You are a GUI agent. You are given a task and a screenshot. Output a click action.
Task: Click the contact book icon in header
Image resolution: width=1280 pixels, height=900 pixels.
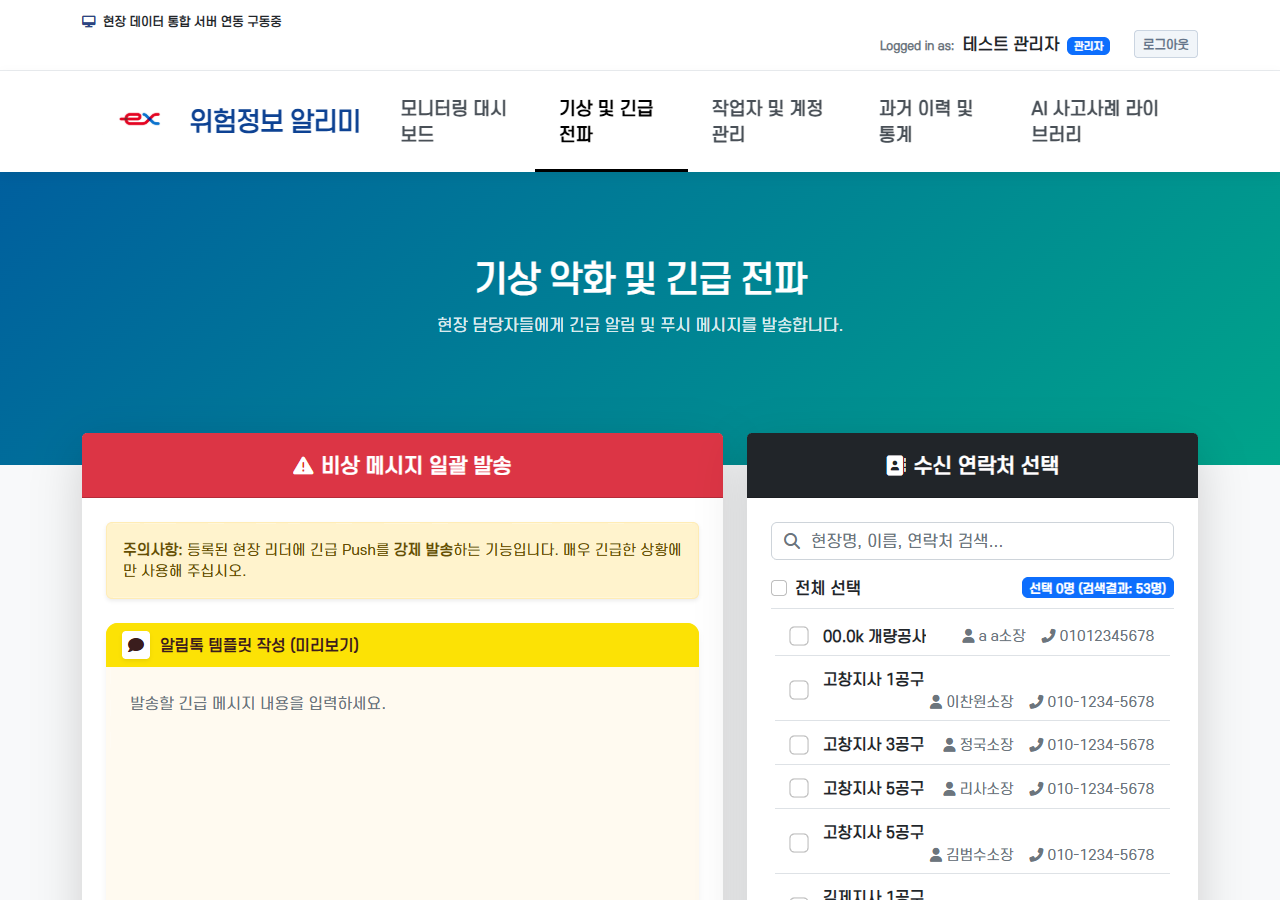[x=896, y=465]
